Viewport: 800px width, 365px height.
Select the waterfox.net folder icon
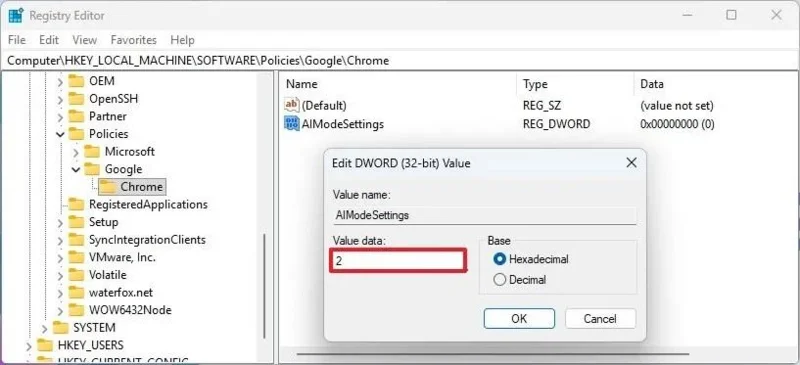coord(76,293)
